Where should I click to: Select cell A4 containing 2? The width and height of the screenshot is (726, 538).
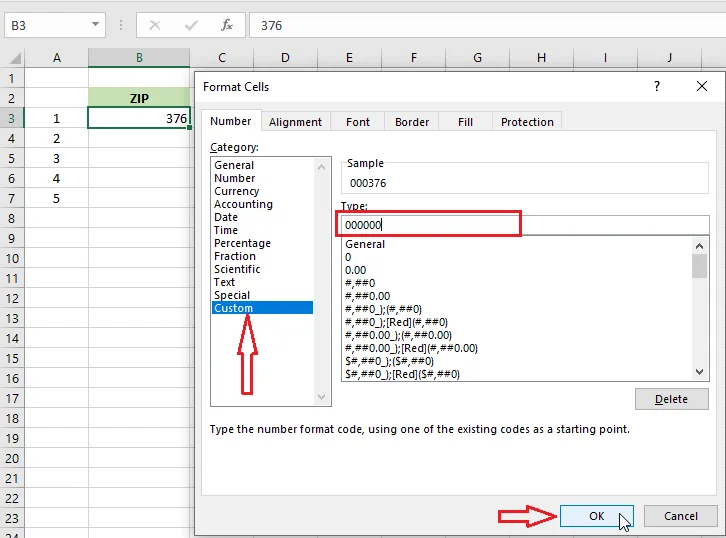pos(56,138)
